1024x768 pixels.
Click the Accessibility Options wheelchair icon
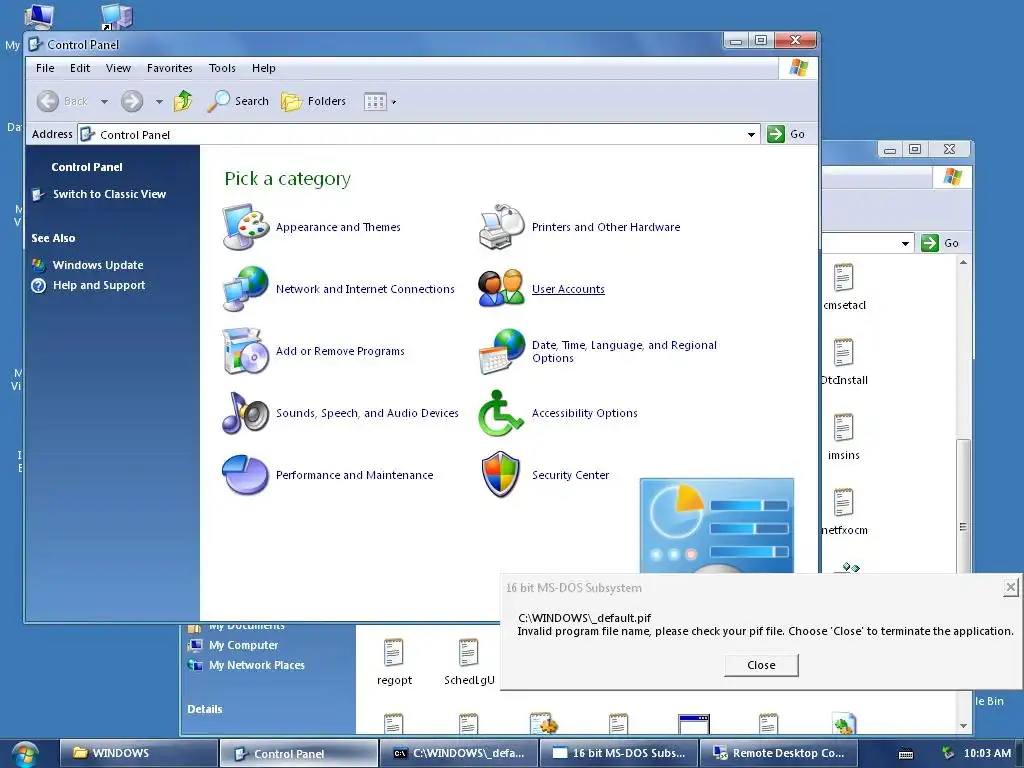click(502, 413)
